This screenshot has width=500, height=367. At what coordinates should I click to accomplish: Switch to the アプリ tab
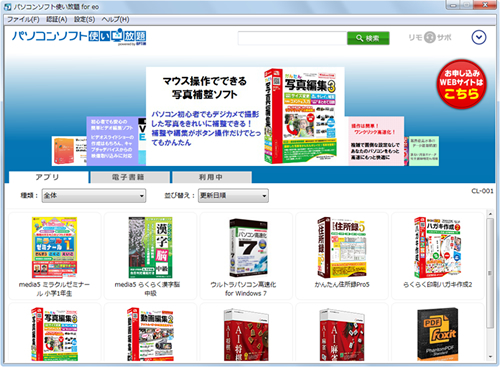point(49,177)
